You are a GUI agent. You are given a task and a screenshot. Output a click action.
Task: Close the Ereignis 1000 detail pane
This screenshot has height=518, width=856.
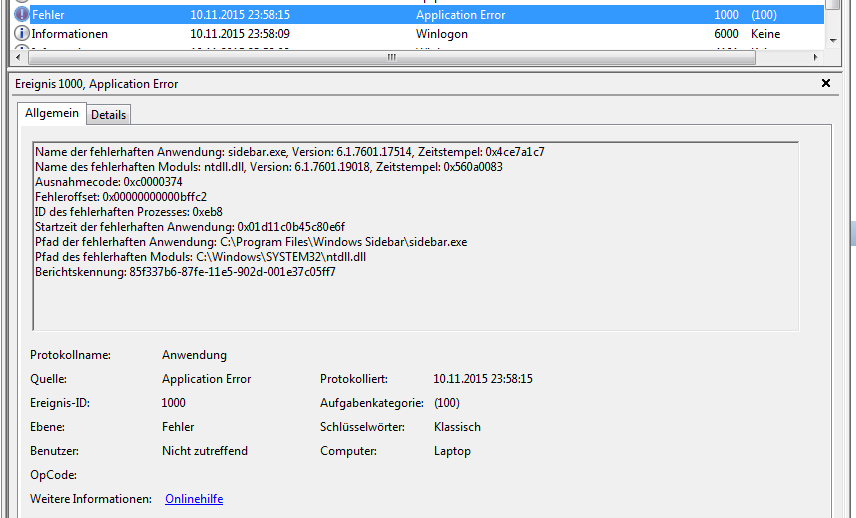click(x=826, y=83)
